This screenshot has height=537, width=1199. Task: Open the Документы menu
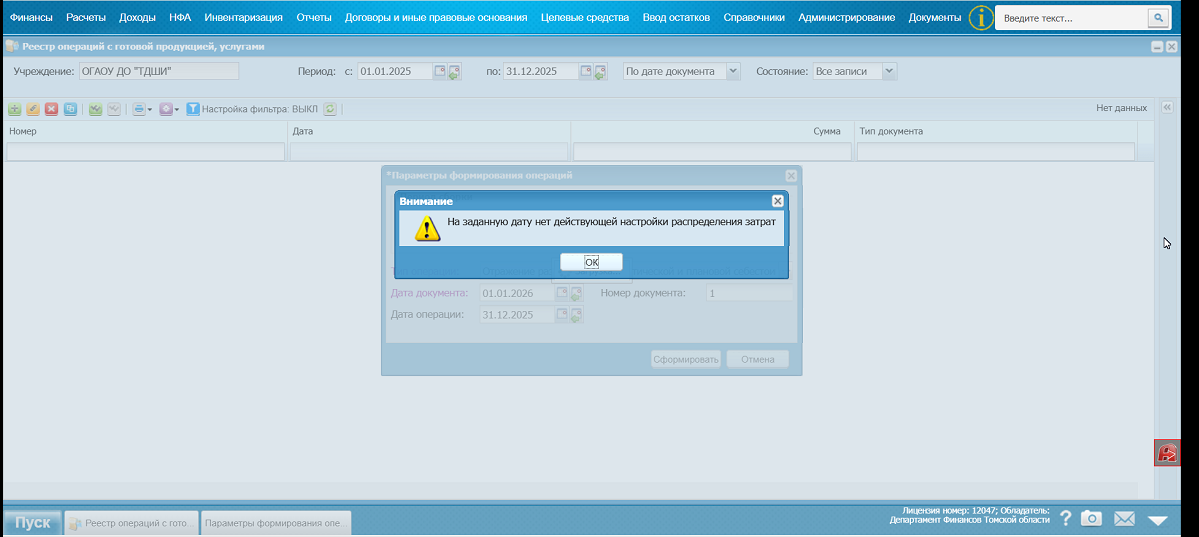coord(934,17)
